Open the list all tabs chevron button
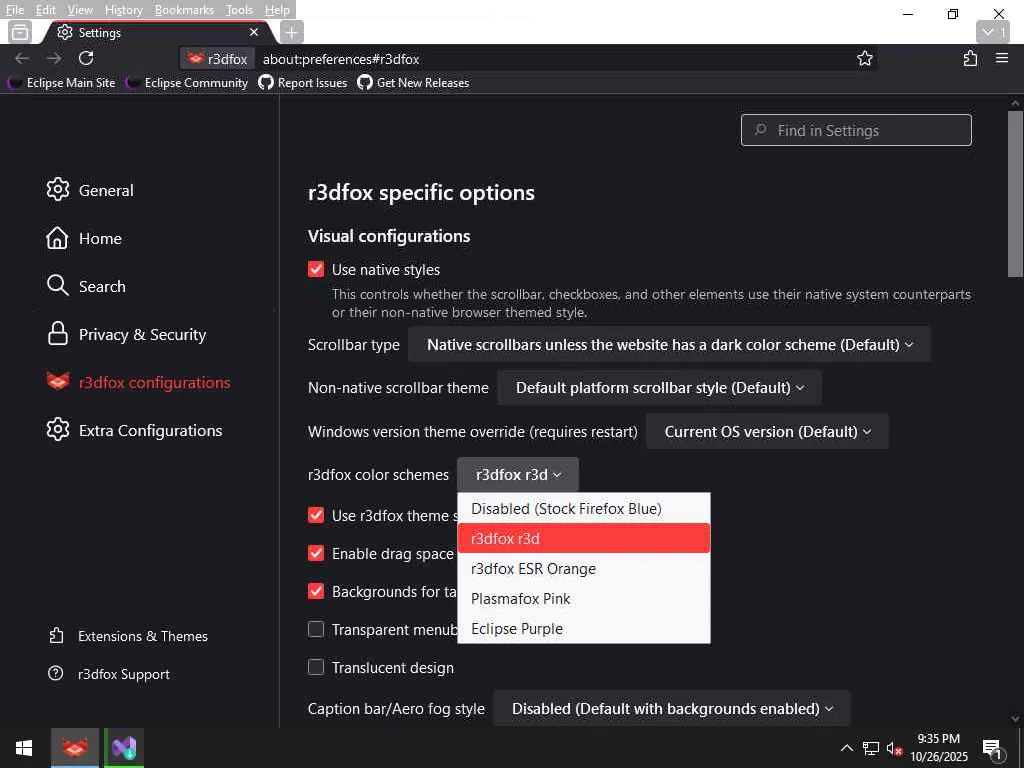The width and height of the screenshot is (1024, 768). (x=993, y=32)
